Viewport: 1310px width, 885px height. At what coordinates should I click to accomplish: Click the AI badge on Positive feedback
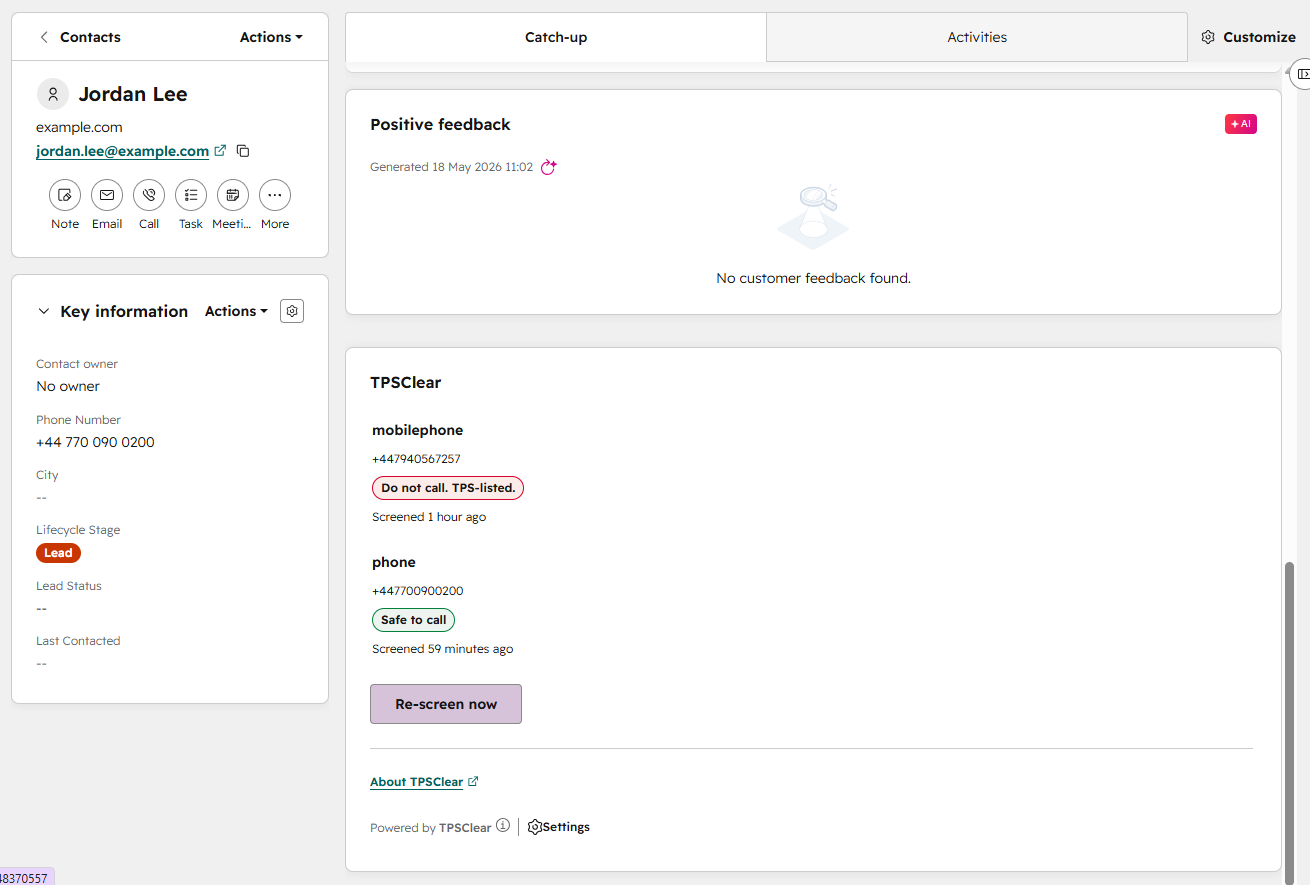pos(1241,124)
